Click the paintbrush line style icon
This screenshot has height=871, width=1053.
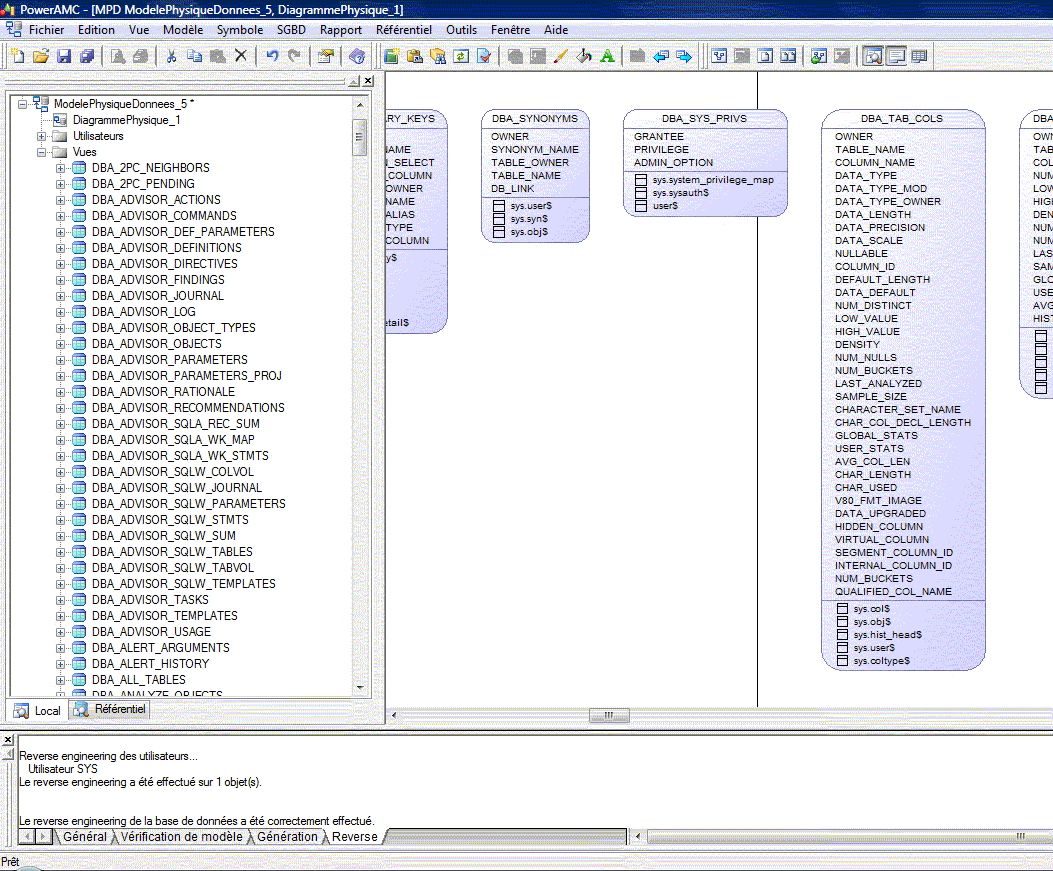(561, 56)
